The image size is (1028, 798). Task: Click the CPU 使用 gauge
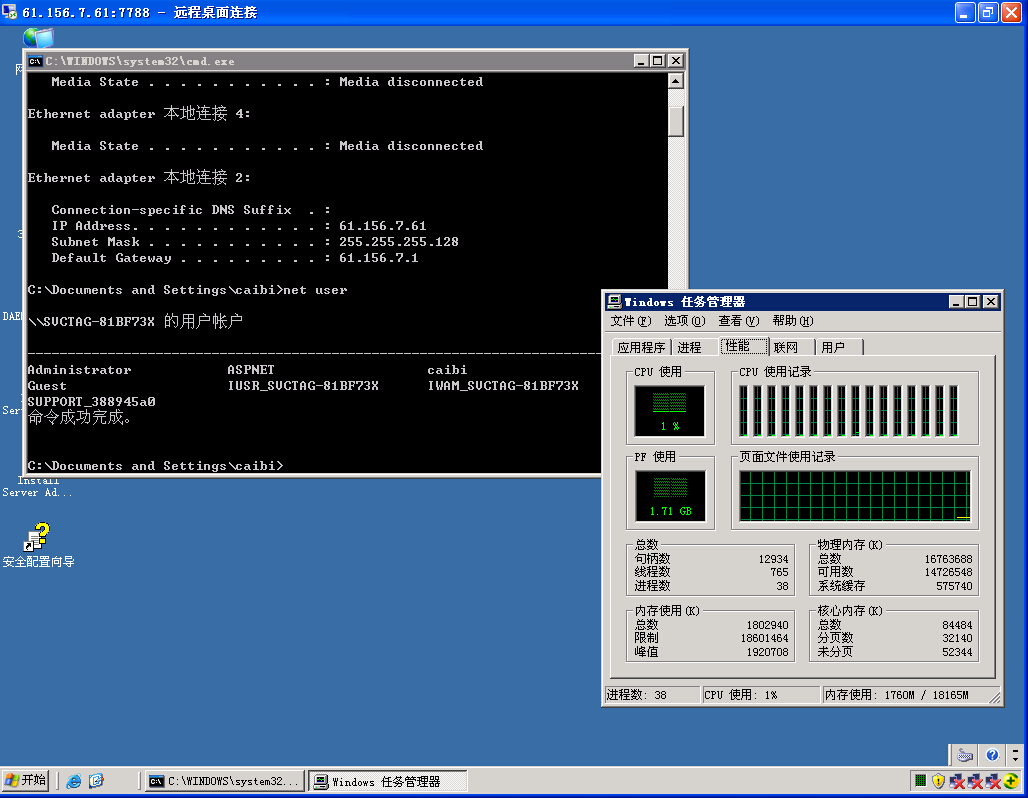(669, 411)
